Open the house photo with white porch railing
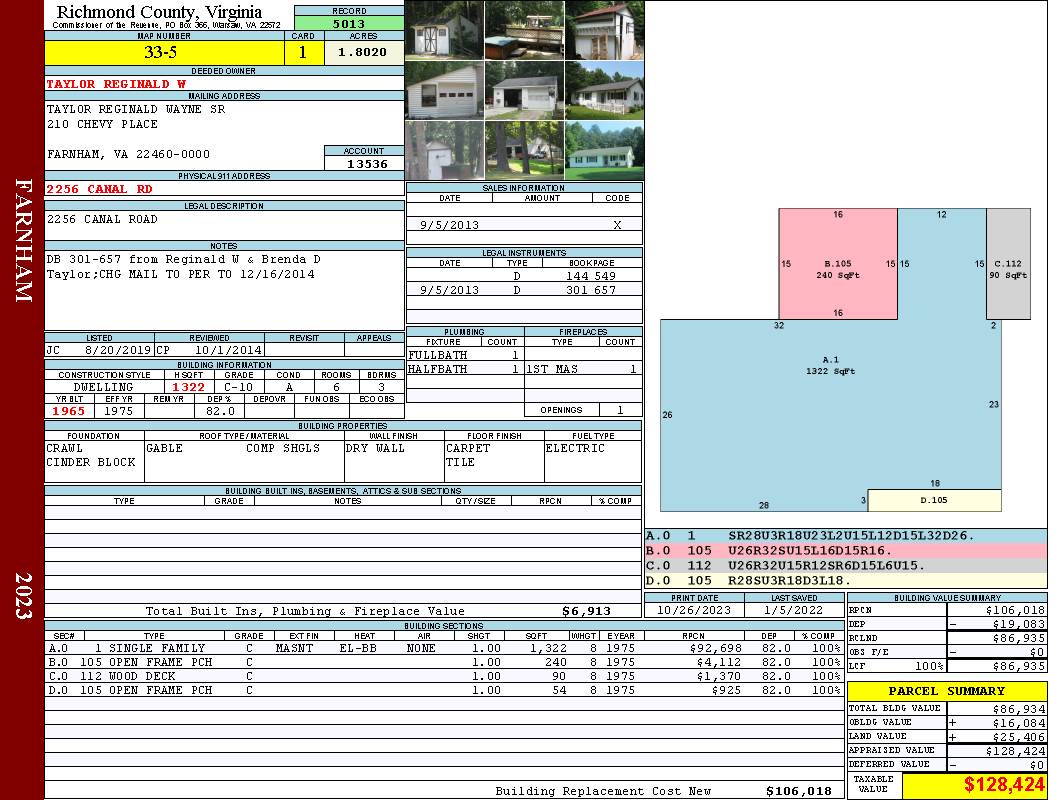 604,91
